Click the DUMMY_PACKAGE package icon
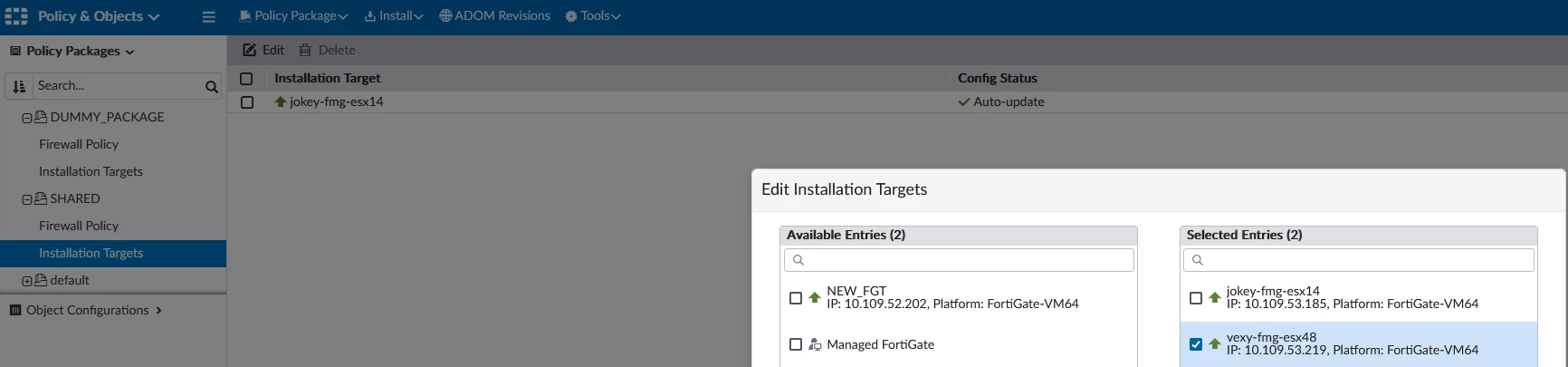Screen dimensions: 1568x367 pyautogui.click(x=41, y=117)
